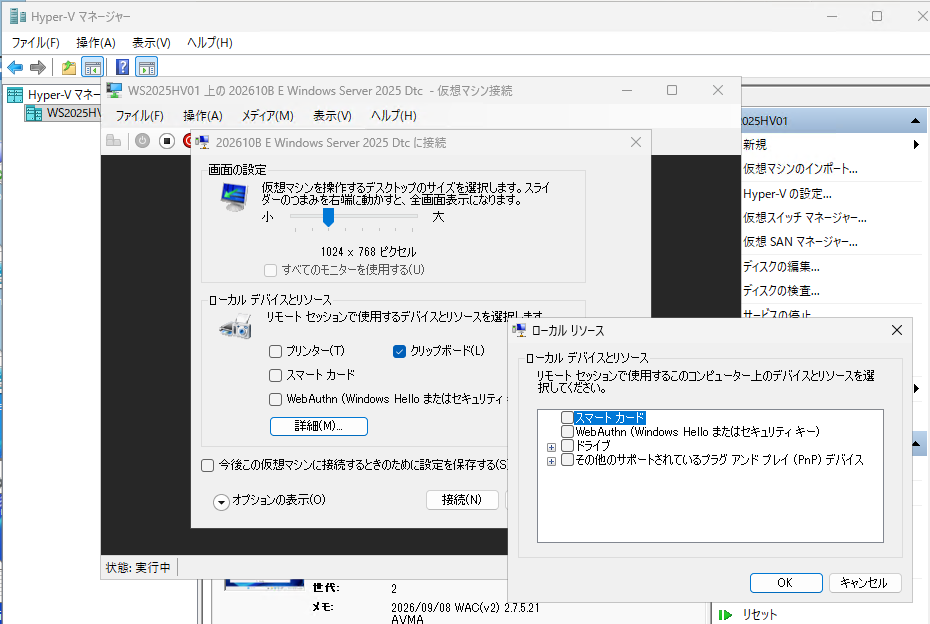Viewport: 930px width, 624px height.
Task: Open 仮想スイッチ マネージャー... action
Action: (804, 218)
